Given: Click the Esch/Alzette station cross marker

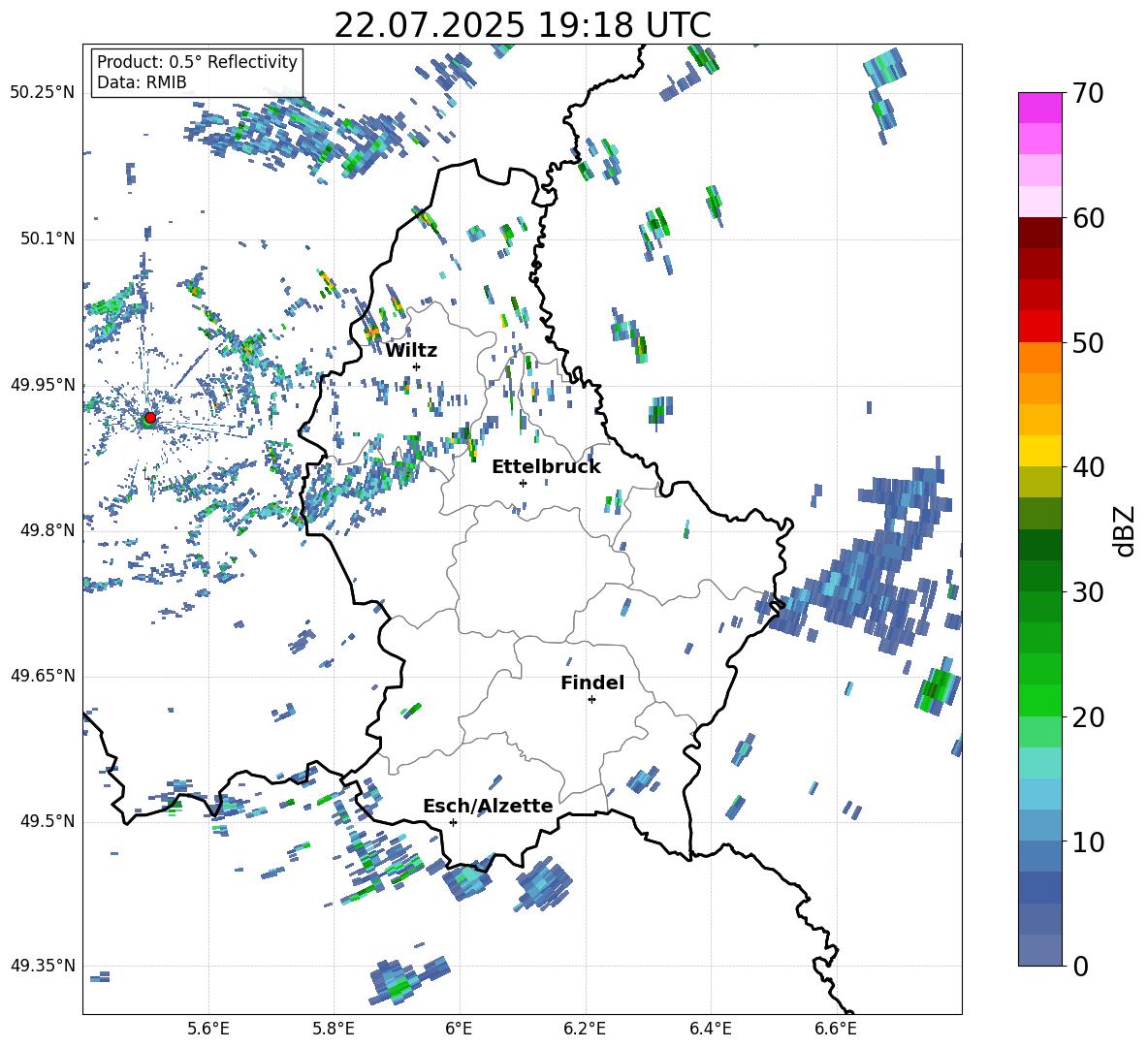Looking at the screenshot, I should pos(453,822).
